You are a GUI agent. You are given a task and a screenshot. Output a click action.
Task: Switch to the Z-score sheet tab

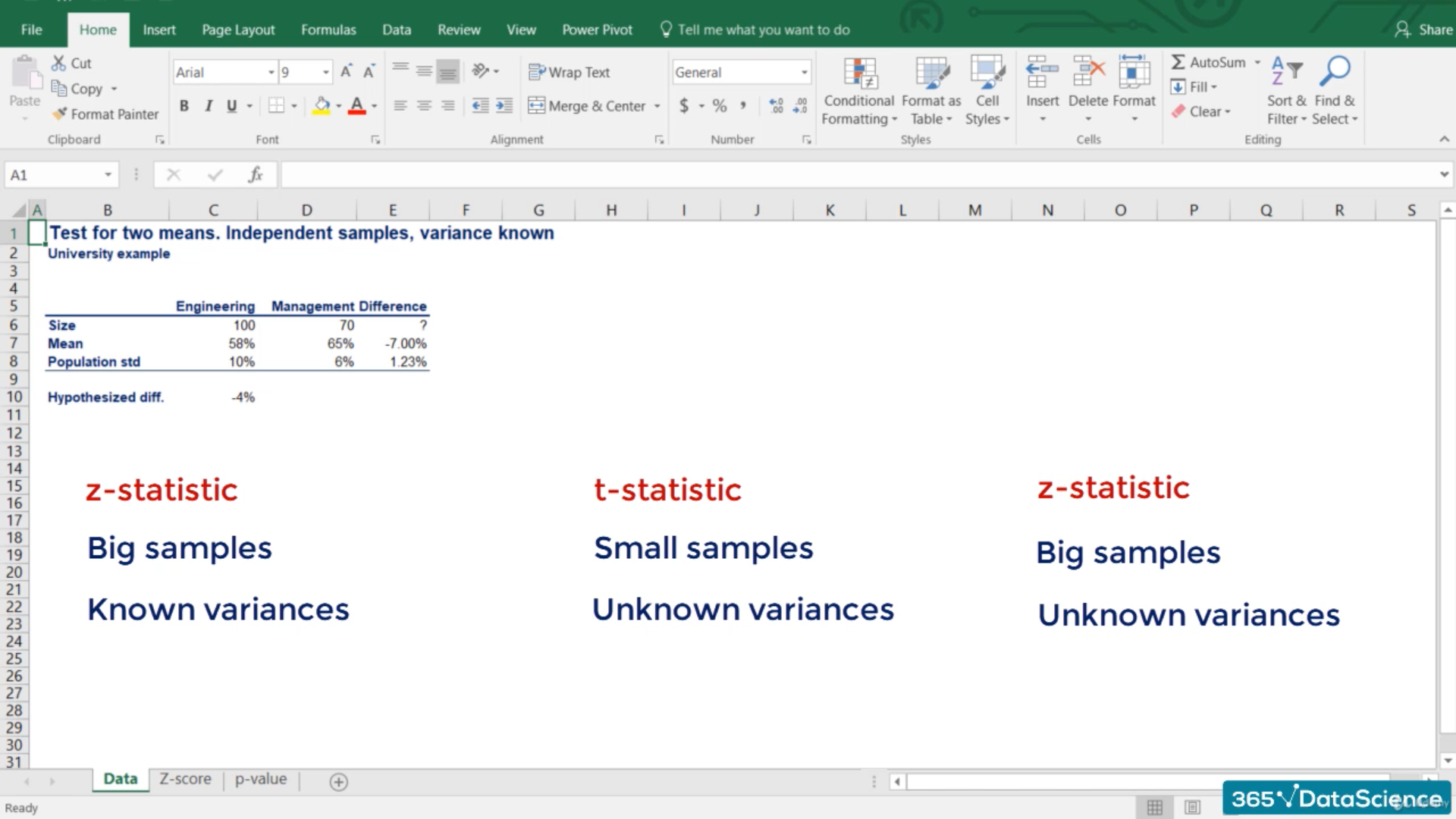185,779
